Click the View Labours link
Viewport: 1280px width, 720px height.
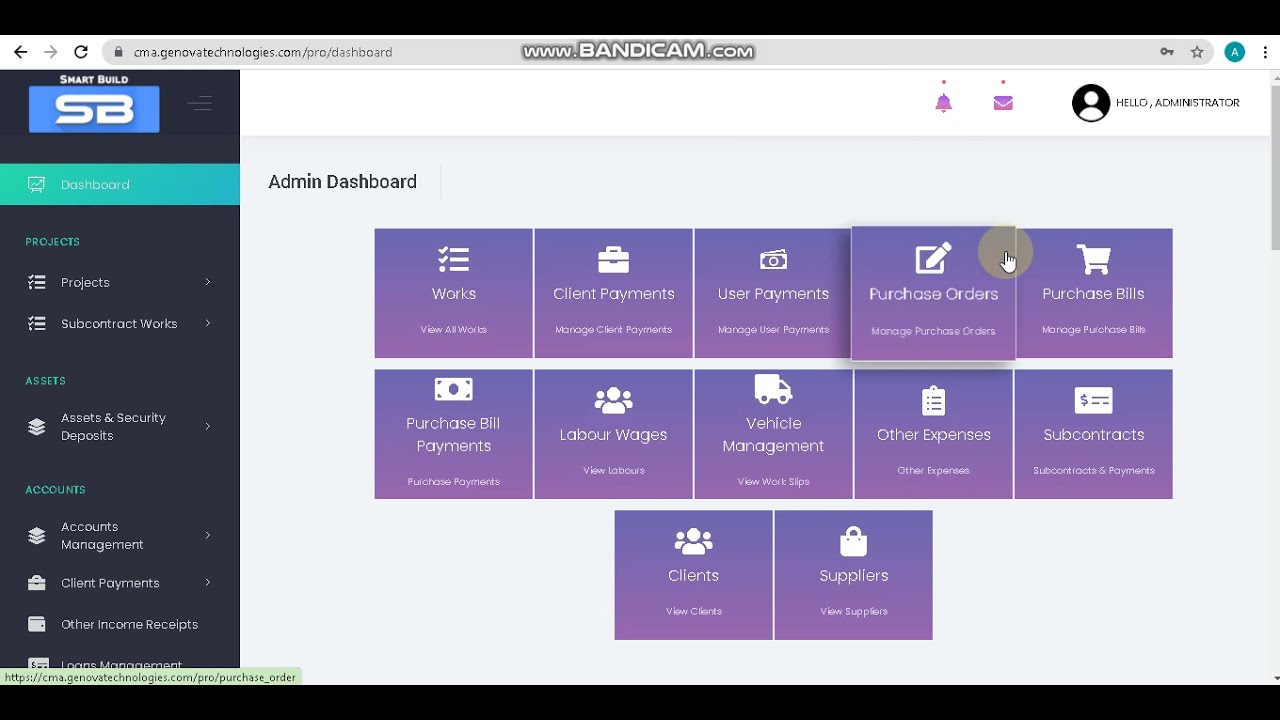613,471
